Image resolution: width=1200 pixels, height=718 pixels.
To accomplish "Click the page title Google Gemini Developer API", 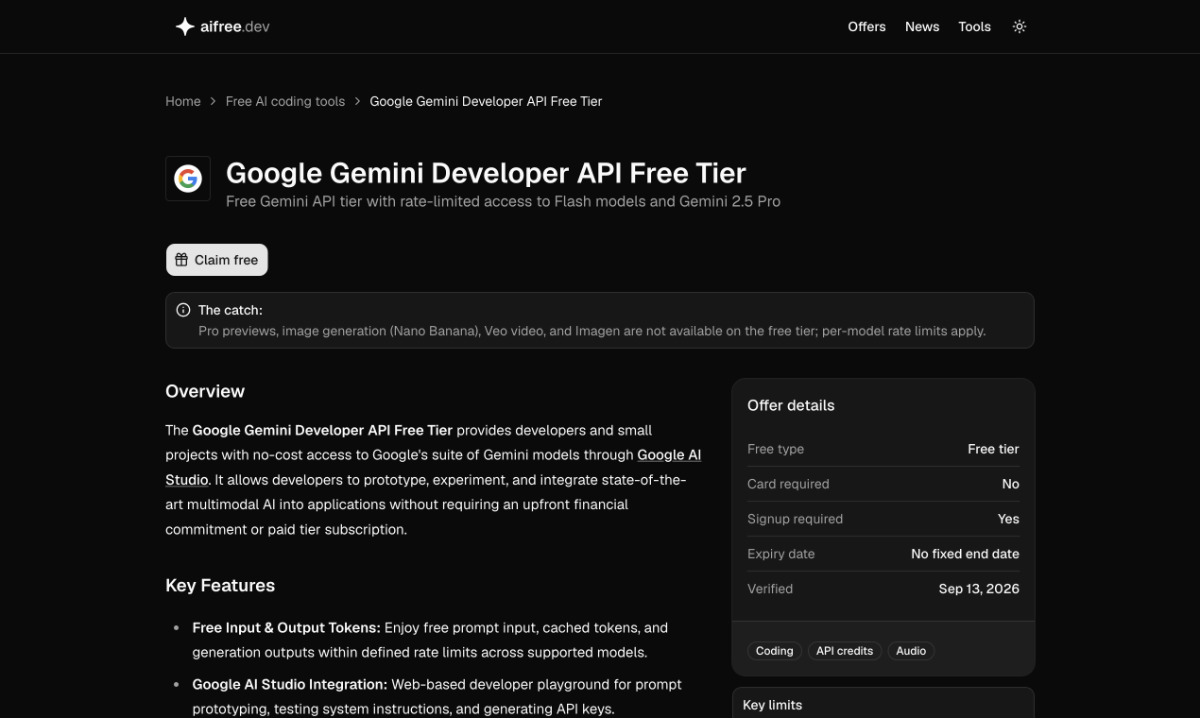I will [x=486, y=173].
